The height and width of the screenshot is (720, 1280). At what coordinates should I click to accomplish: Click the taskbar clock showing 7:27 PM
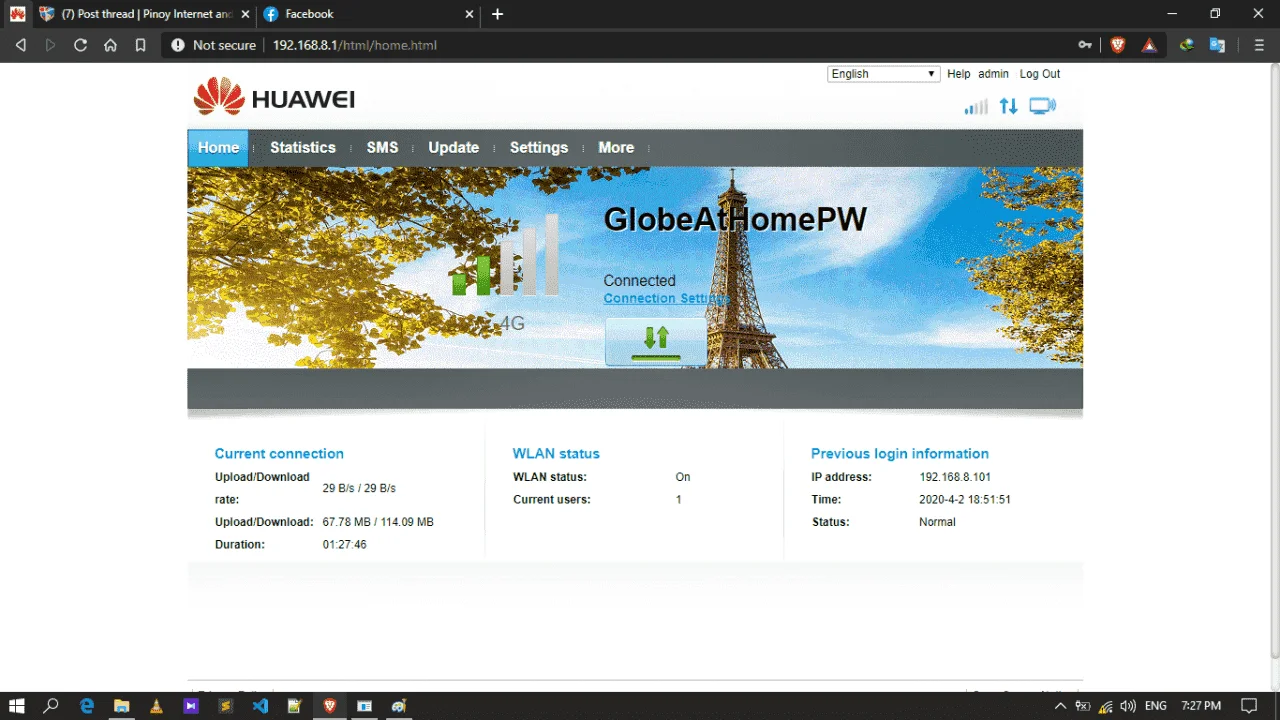pyautogui.click(x=1201, y=706)
